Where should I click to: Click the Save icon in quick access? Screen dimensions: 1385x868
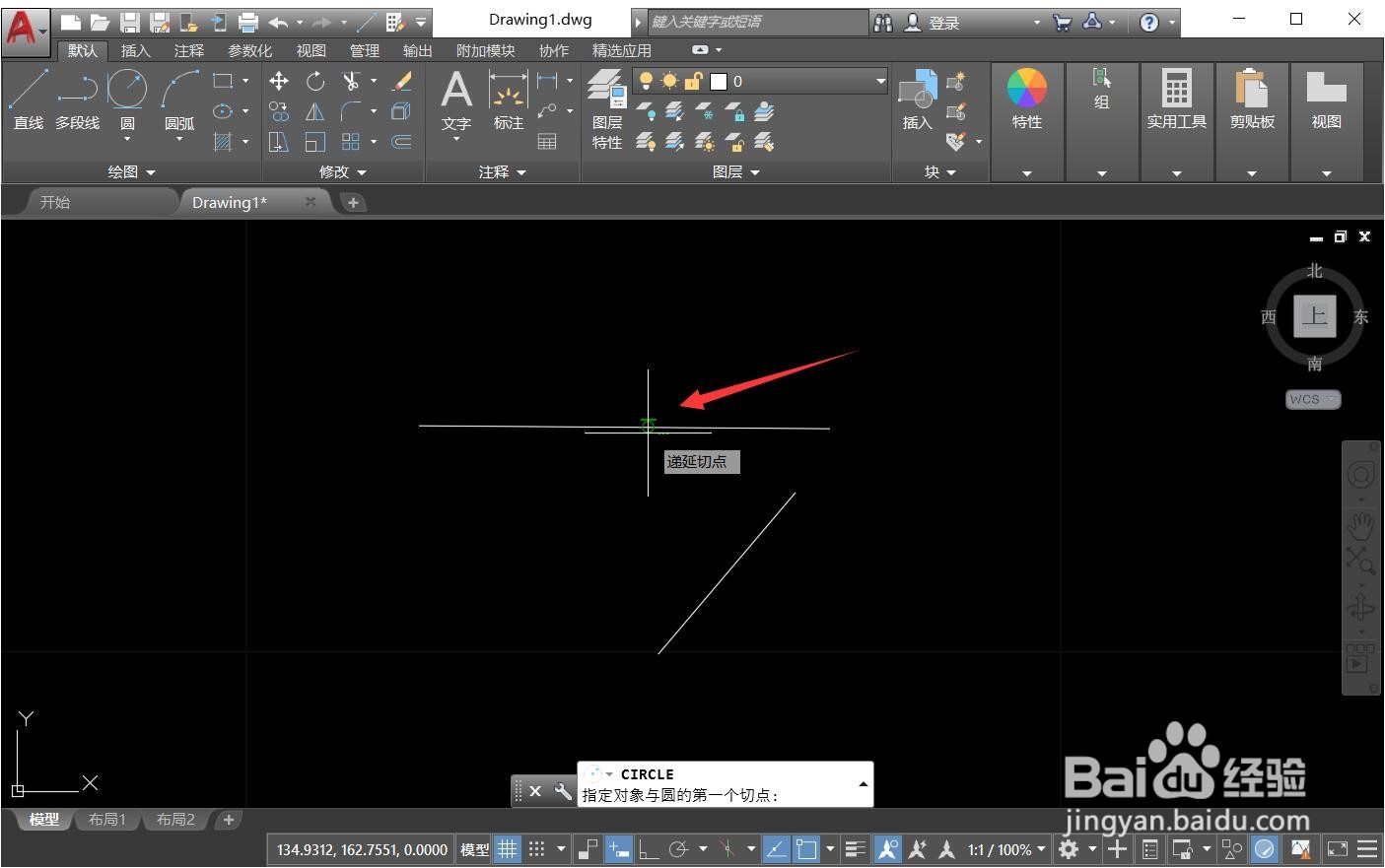pyautogui.click(x=129, y=22)
